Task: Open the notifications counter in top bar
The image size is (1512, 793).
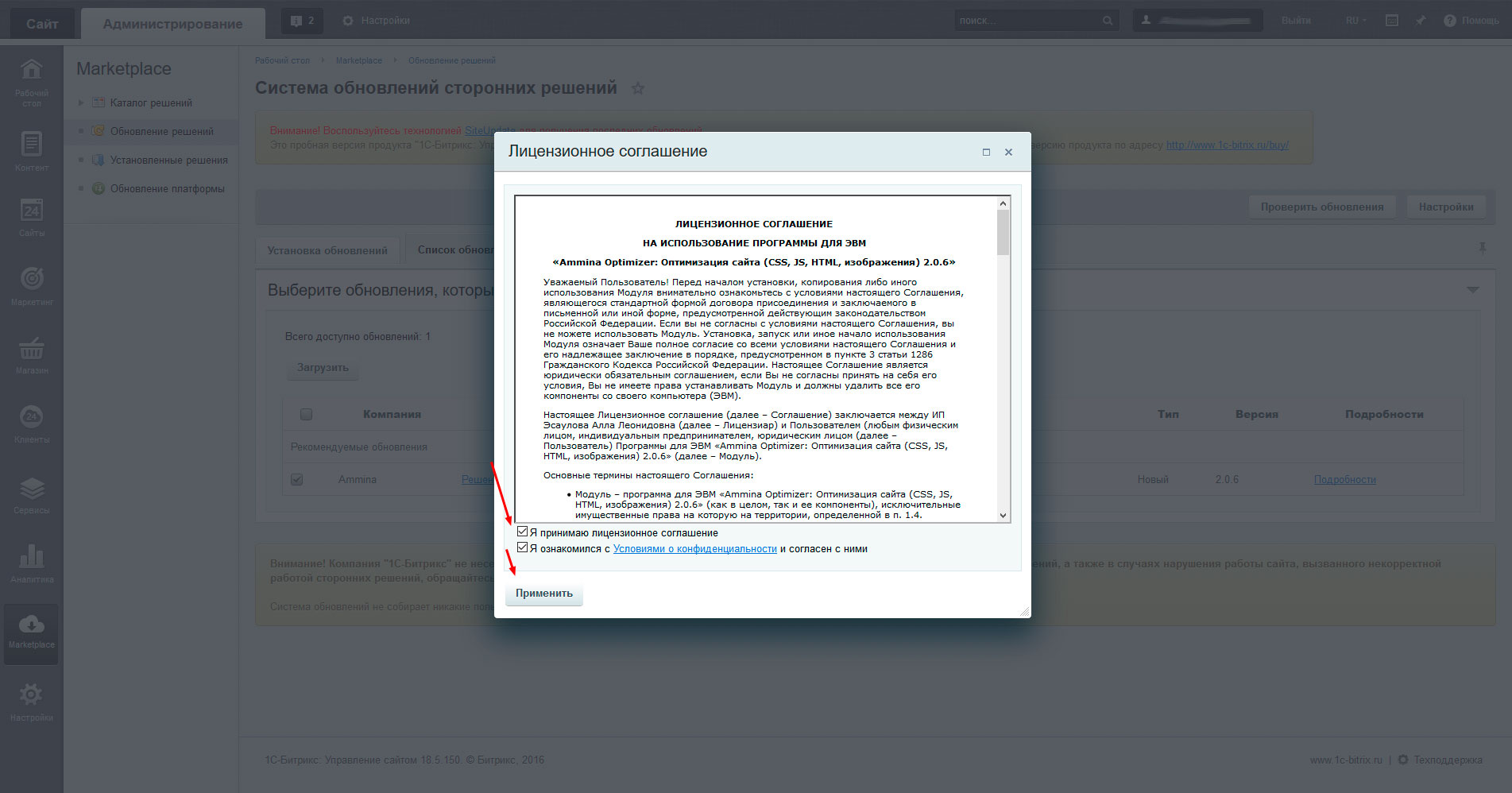Action: 302,21
